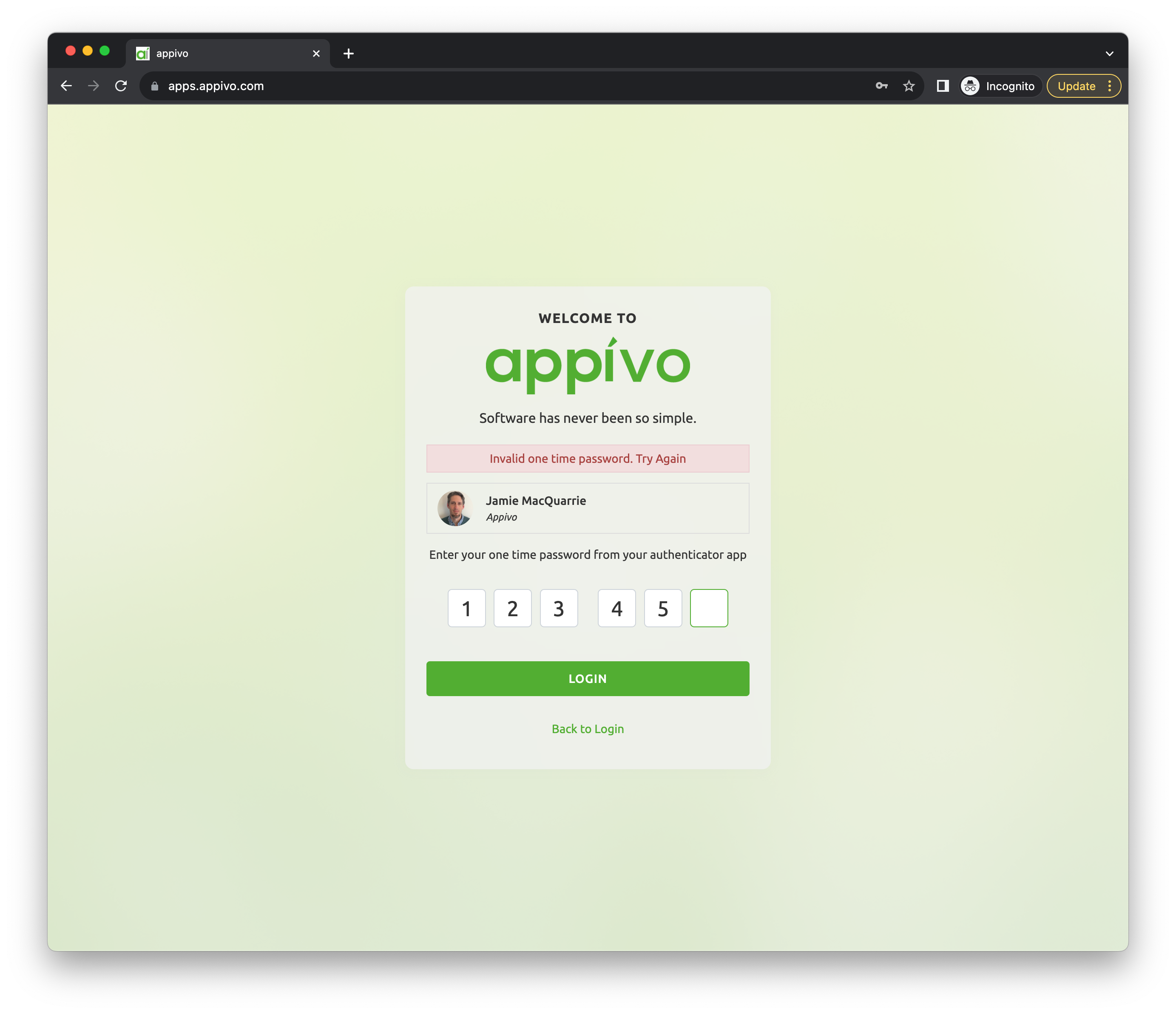
Task: Toggle the browser side panel
Action: pyautogui.click(x=943, y=86)
